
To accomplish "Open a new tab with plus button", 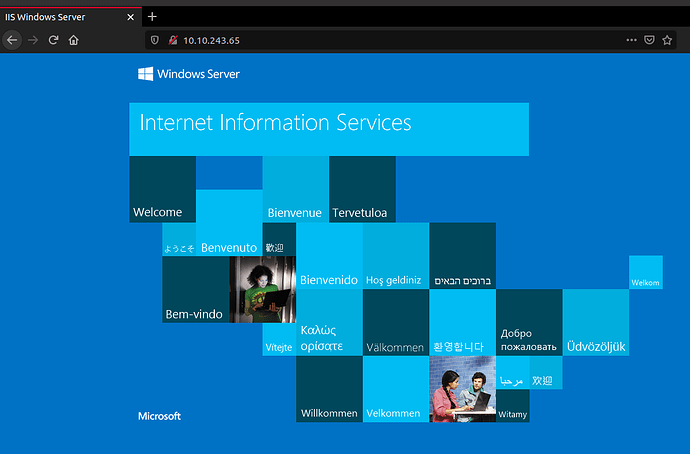I will [152, 17].
